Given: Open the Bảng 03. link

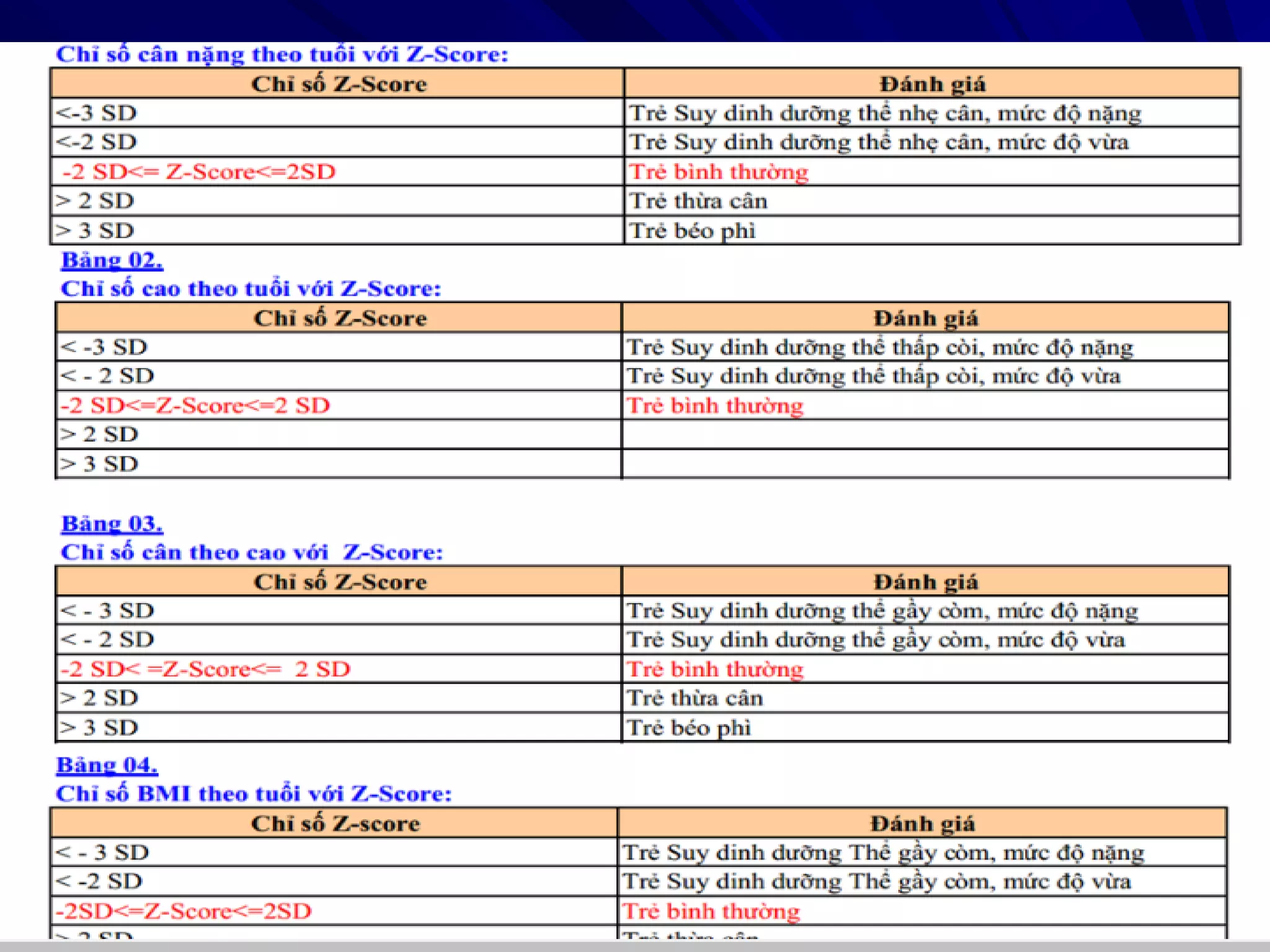Looking at the screenshot, I should pos(112,524).
